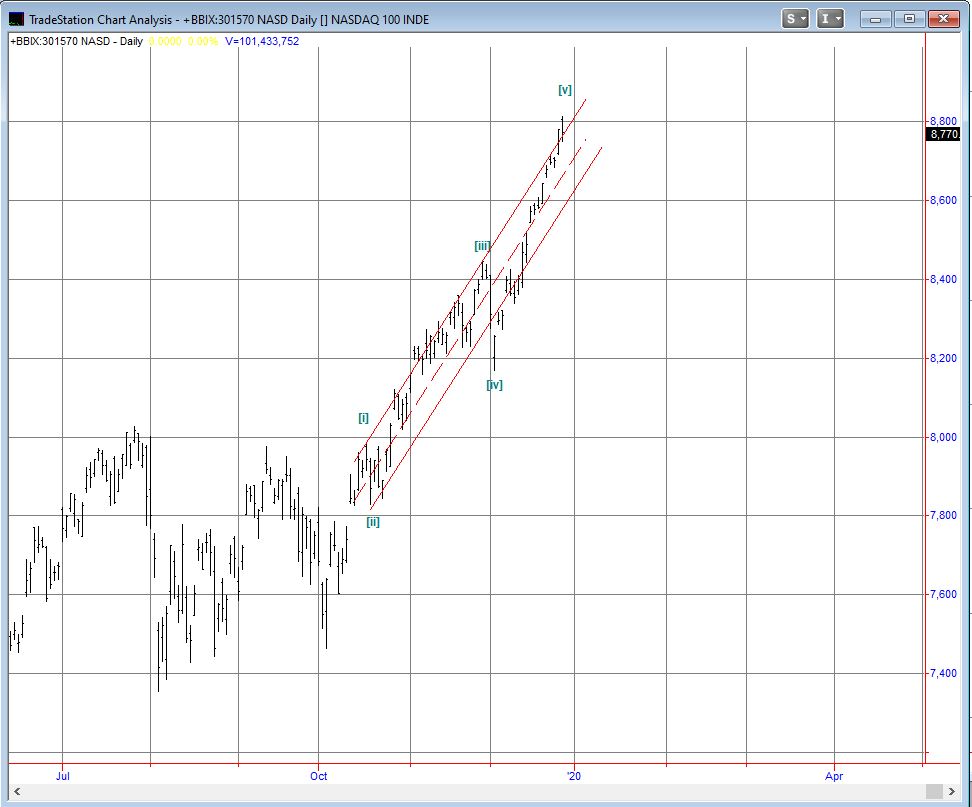
Task: Select the [iii] wave label
Action: pos(482,246)
